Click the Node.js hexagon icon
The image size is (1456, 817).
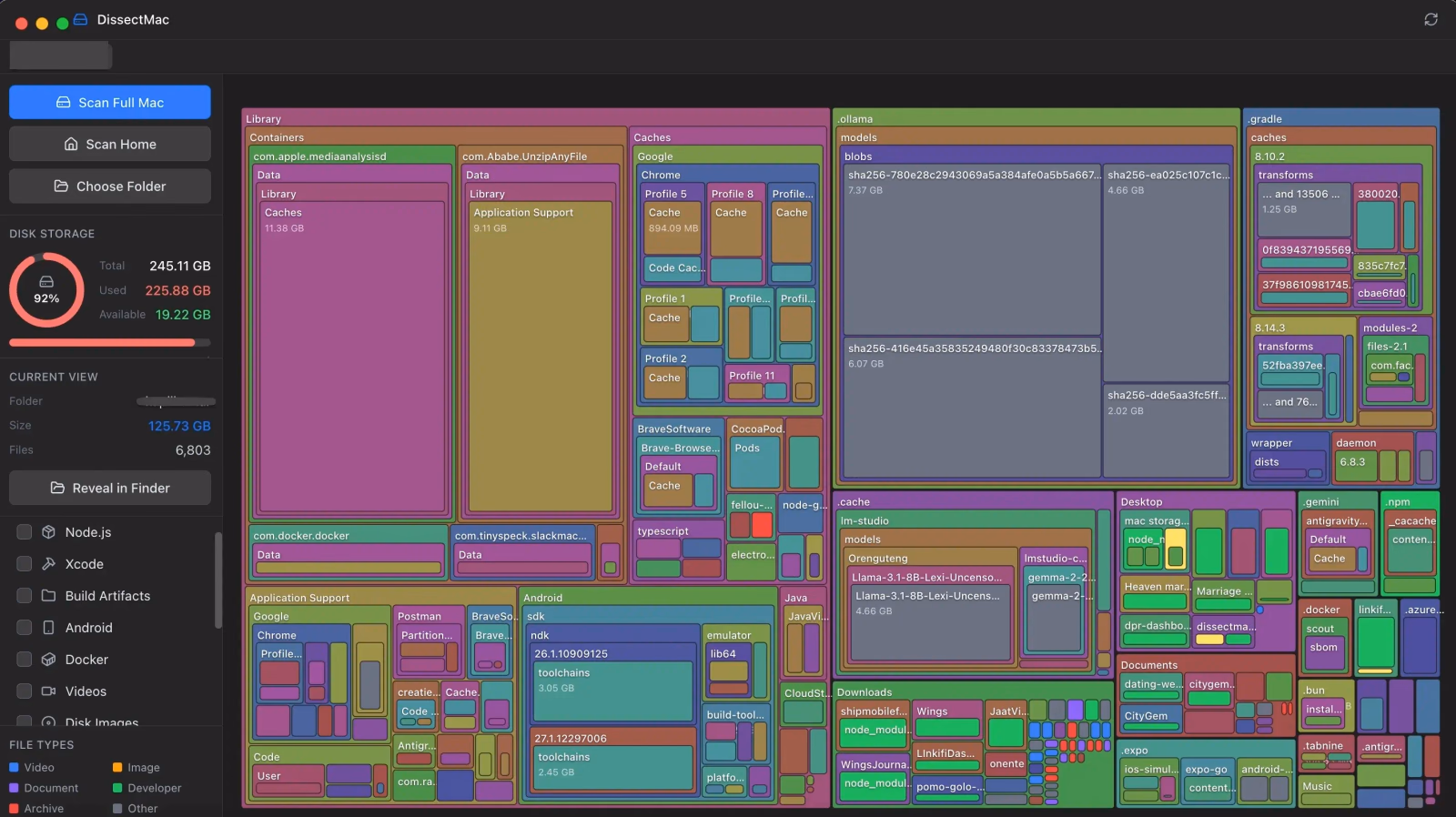[49, 532]
